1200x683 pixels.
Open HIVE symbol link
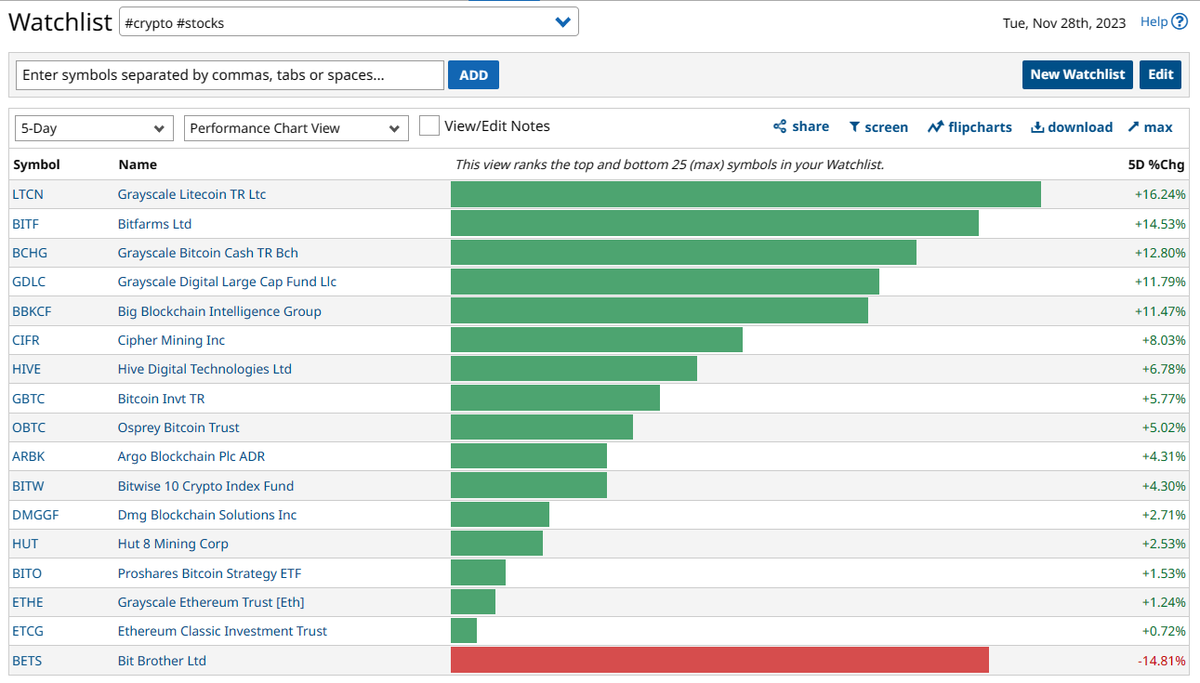pos(26,369)
